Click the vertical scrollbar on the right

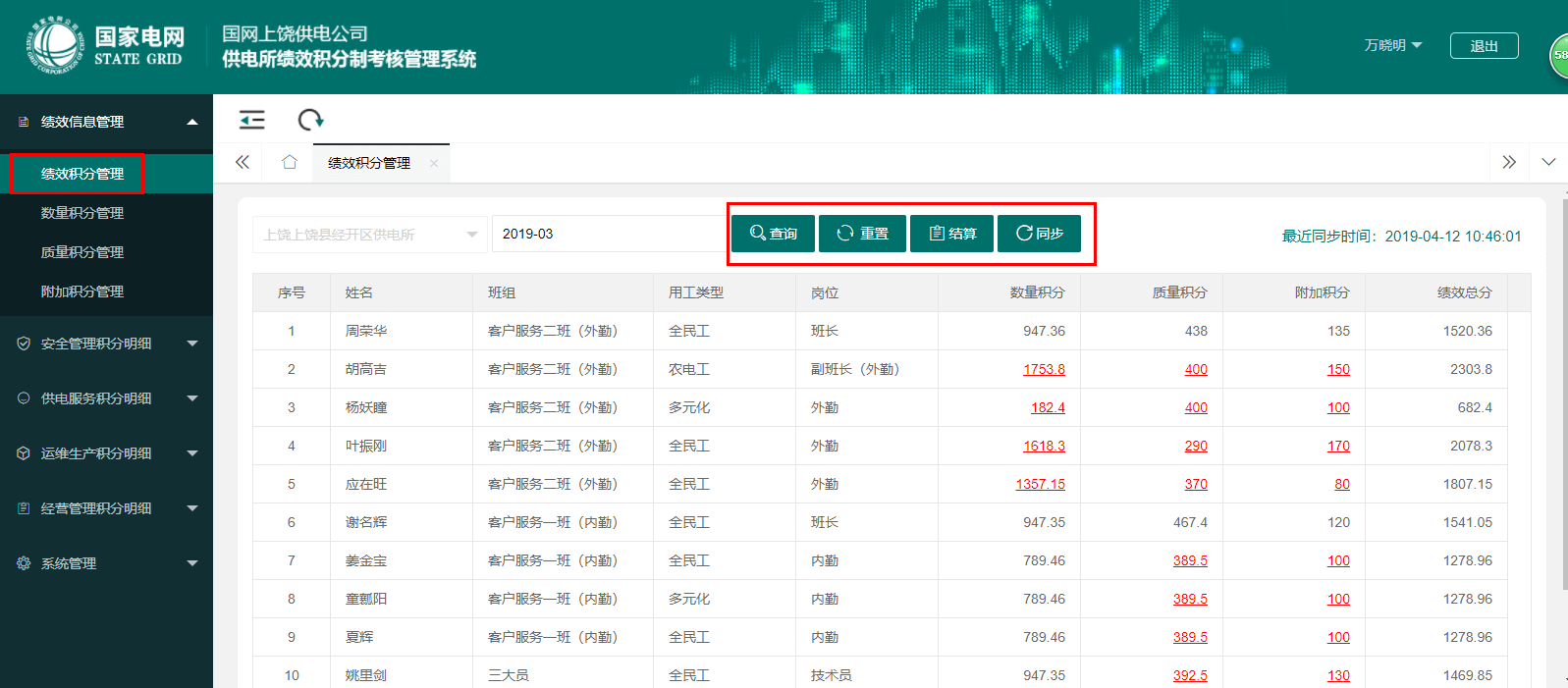1563,393
